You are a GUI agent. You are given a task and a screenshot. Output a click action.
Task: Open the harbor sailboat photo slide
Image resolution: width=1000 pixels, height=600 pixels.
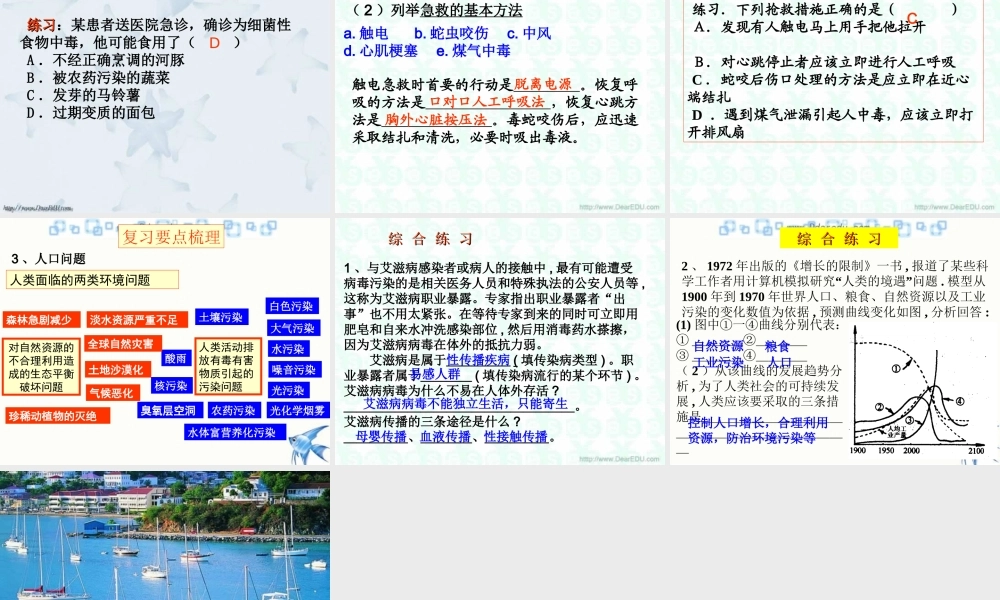[x=165, y=535]
